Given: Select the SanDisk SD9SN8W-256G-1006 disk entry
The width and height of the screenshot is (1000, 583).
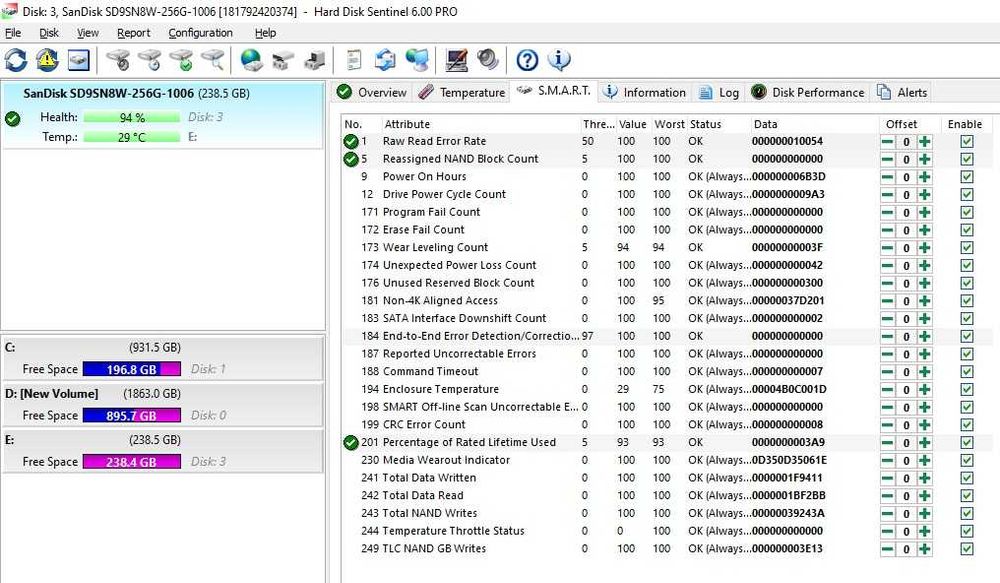Looking at the screenshot, I should pyautogui.click(x=163, y=115).
